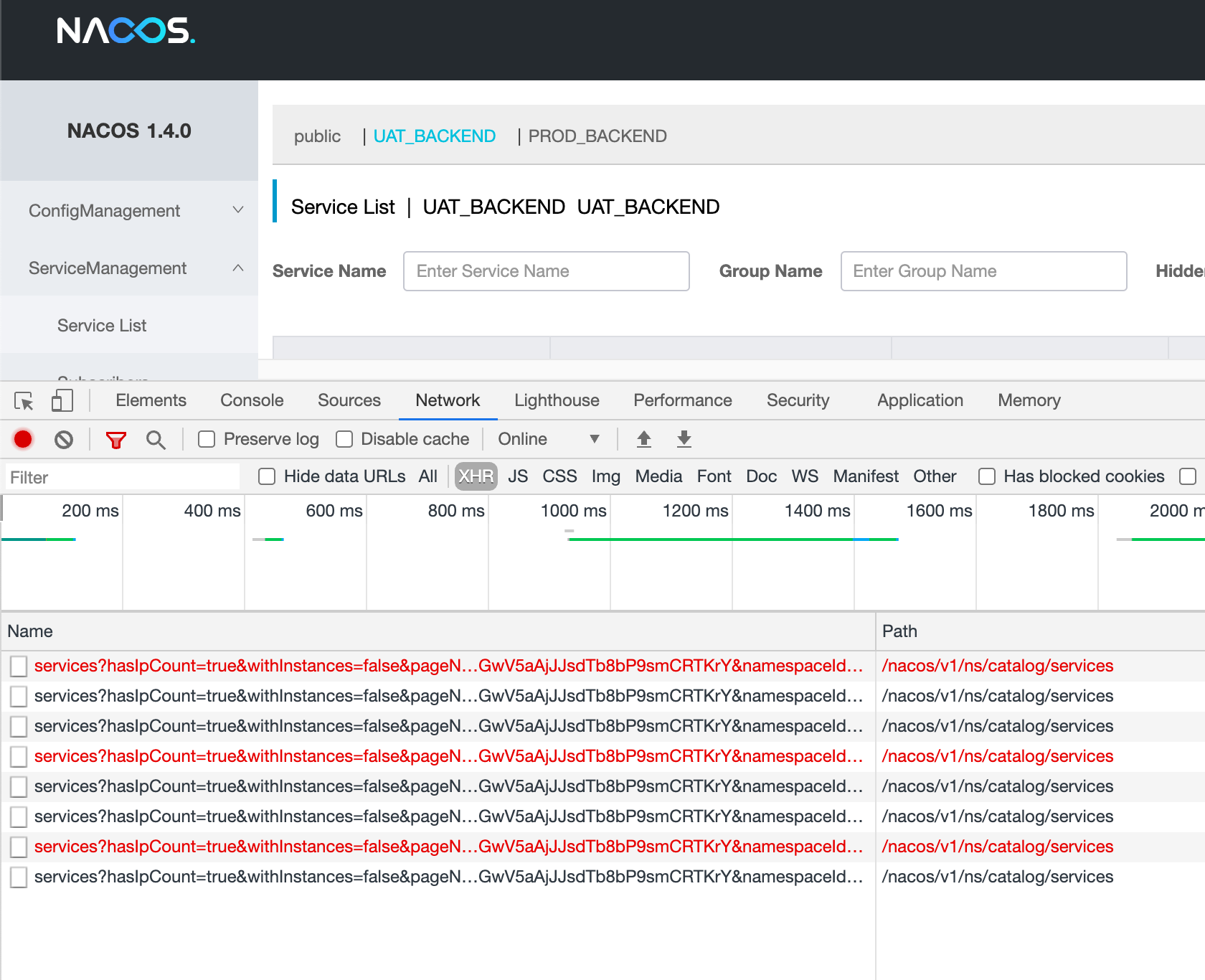Filter requests by CSS
Screen dimensions: 1205x980
pos(559,476)
